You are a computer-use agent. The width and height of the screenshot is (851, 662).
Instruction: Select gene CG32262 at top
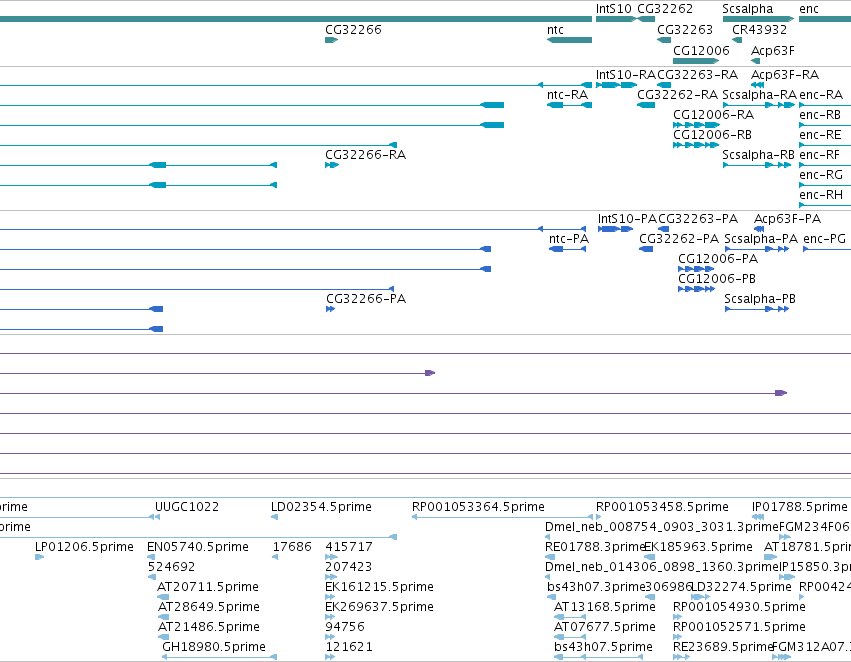665,9
